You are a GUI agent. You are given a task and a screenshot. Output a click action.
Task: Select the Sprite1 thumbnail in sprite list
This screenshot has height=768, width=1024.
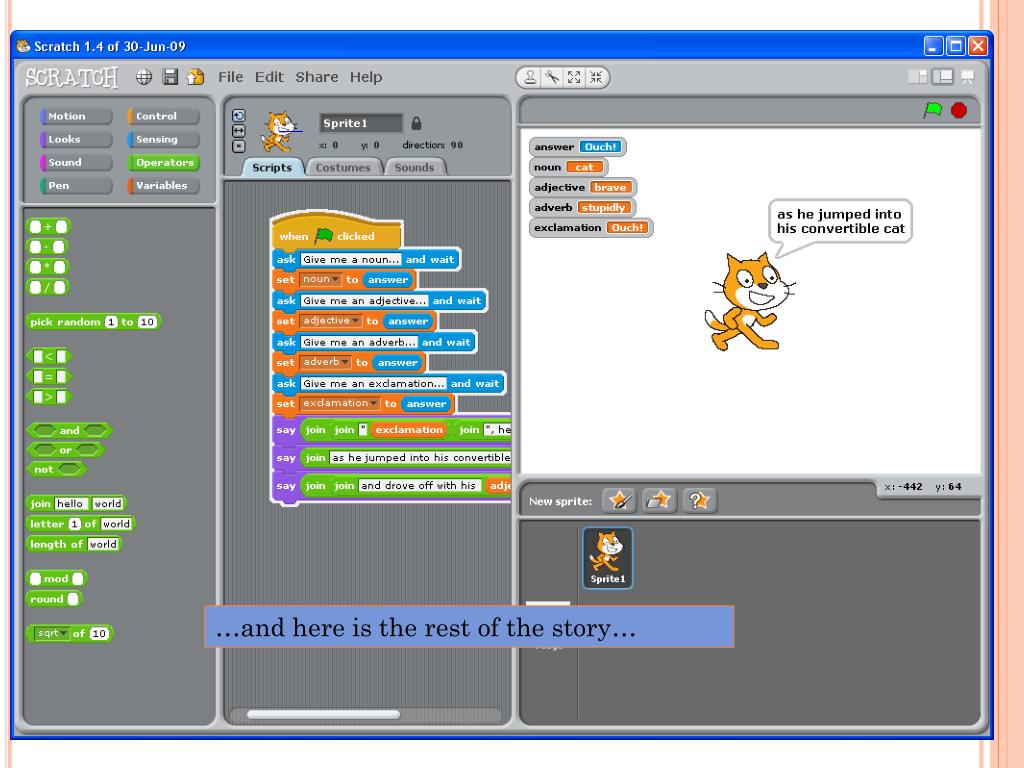click(x=607, y=558)
